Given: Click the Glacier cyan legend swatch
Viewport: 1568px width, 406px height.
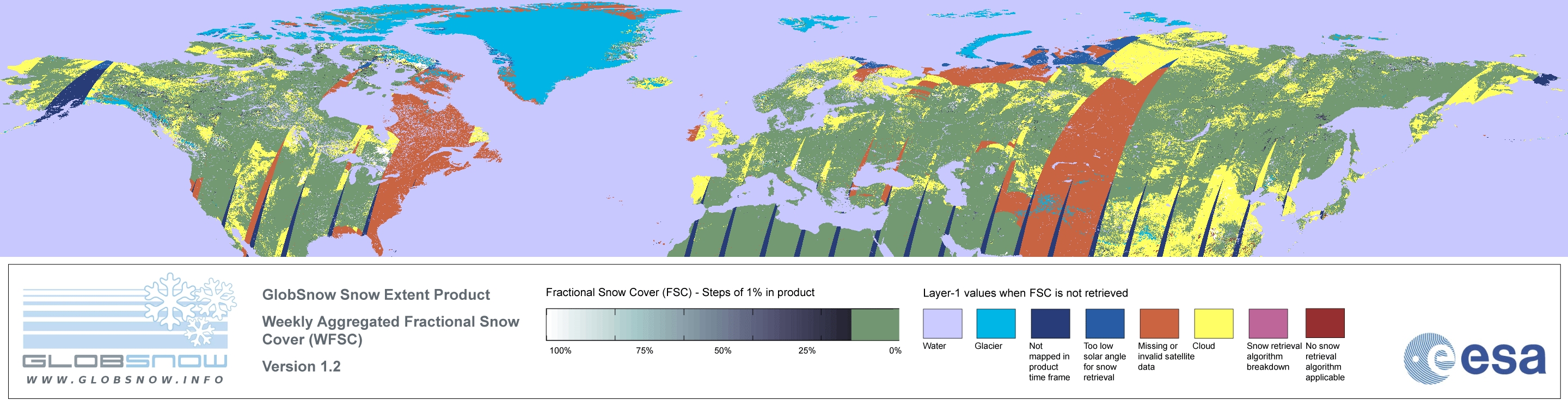Looking at the screenshot, I should click(996, 323).
